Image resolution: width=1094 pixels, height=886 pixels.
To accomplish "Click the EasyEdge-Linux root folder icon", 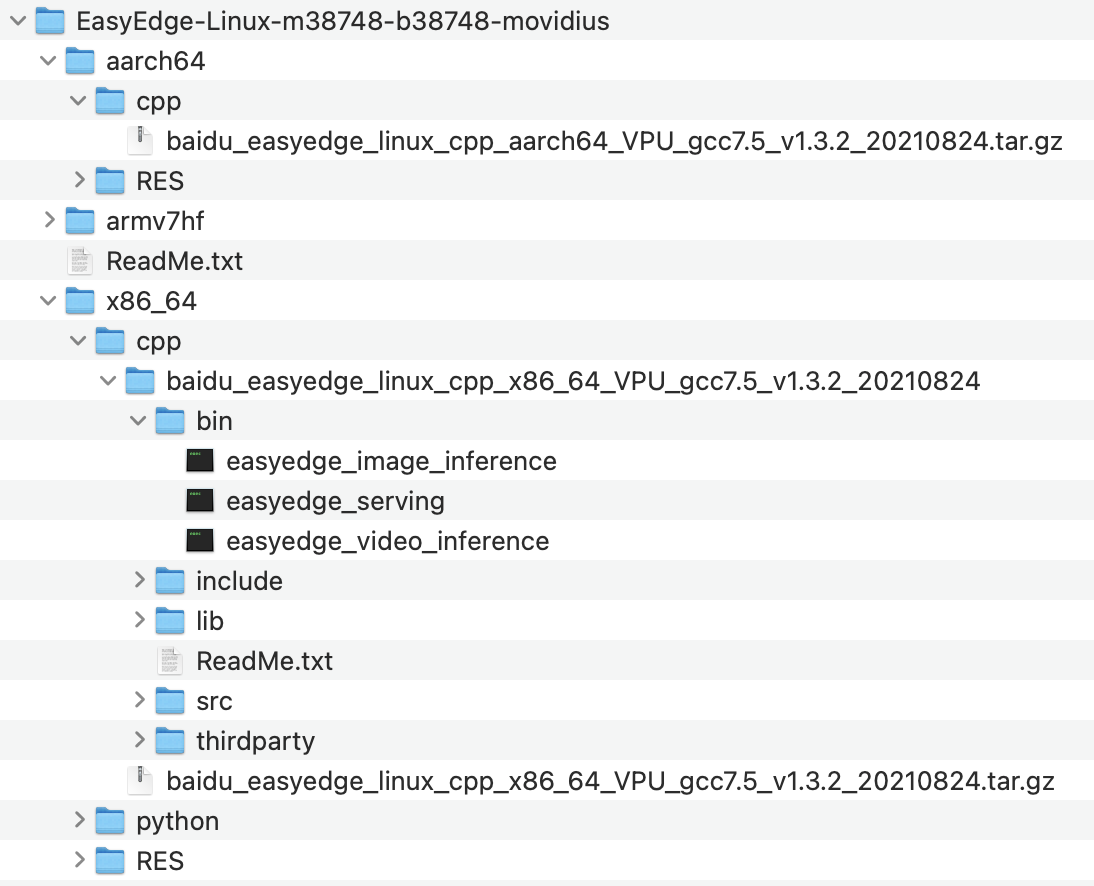I will click(x=50, y=21).
